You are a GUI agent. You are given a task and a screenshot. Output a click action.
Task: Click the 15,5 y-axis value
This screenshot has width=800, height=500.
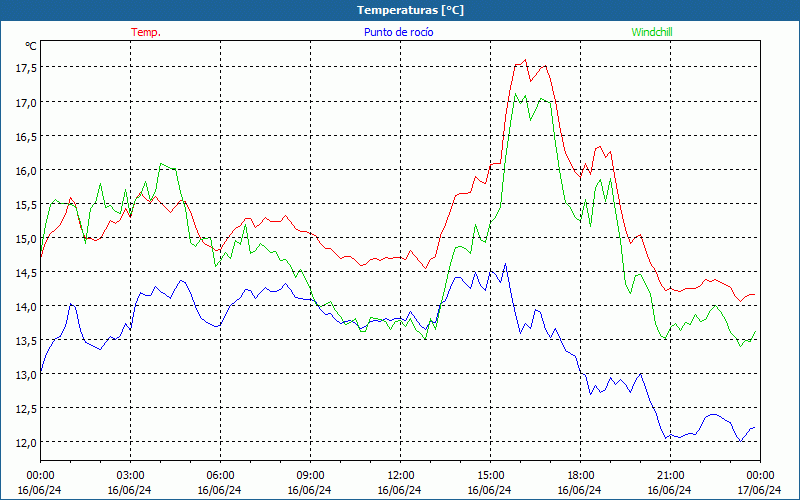(x=26, y=205)
